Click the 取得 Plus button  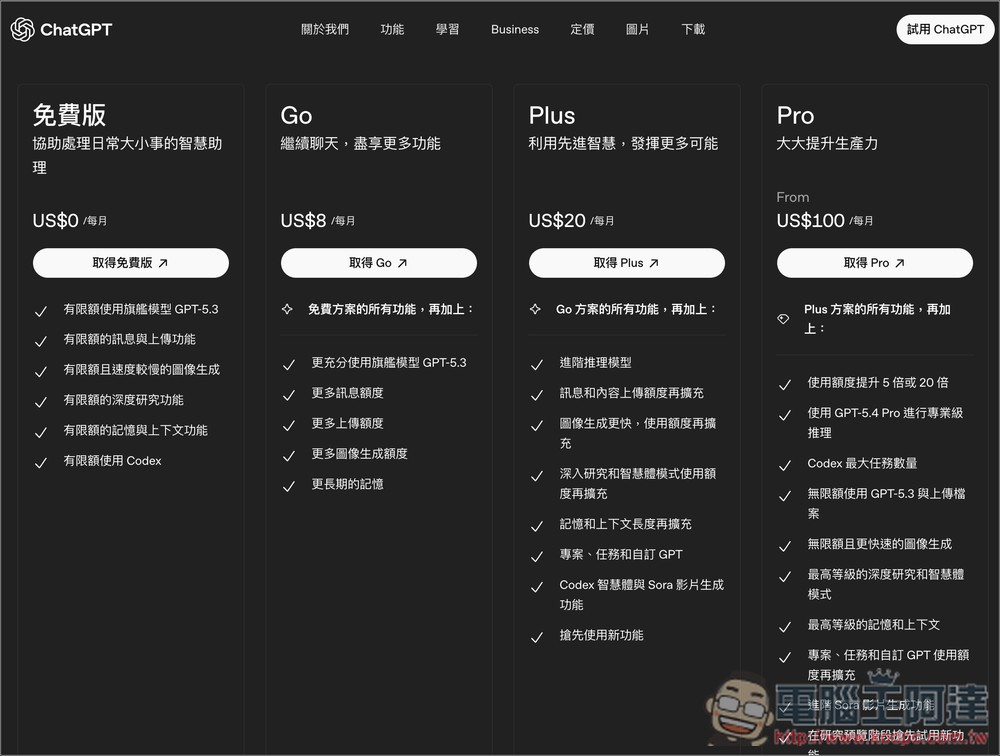pos(626,263)
